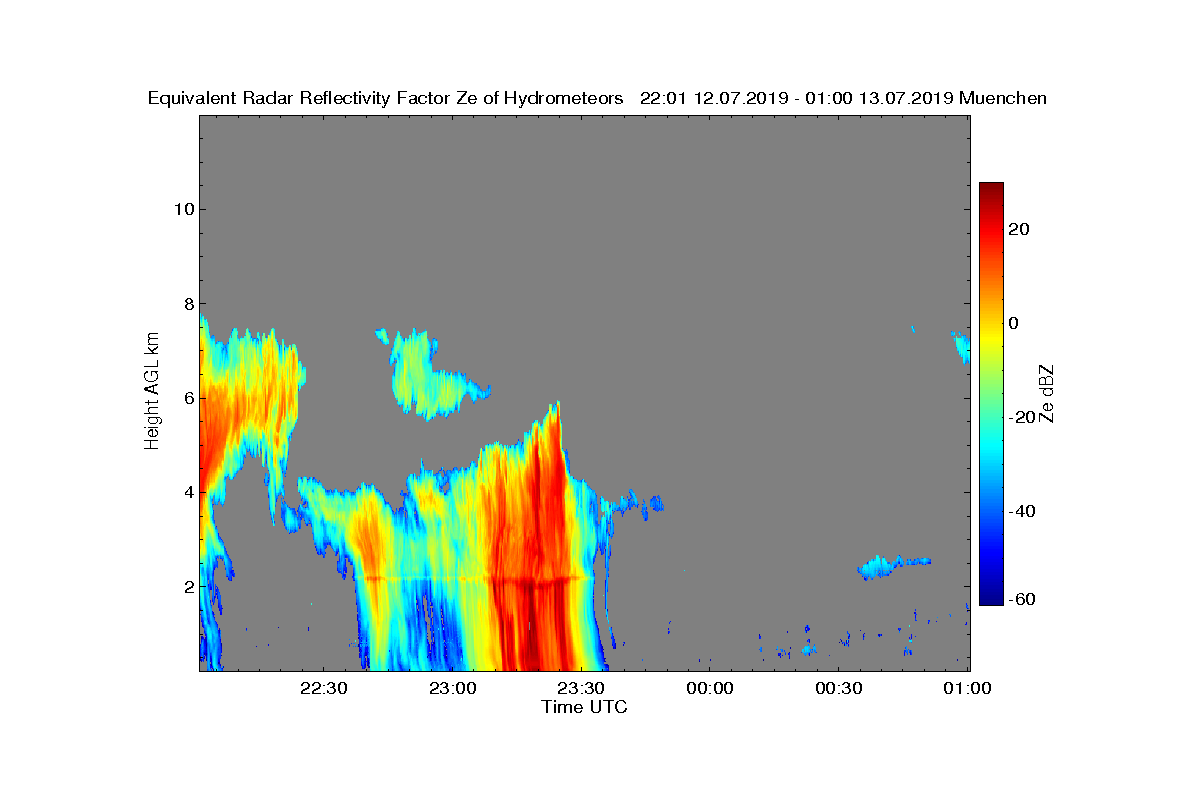Screen dimensions: 1200x800
Task: Click the 00:30 time tick label
Action: (839, 688)
